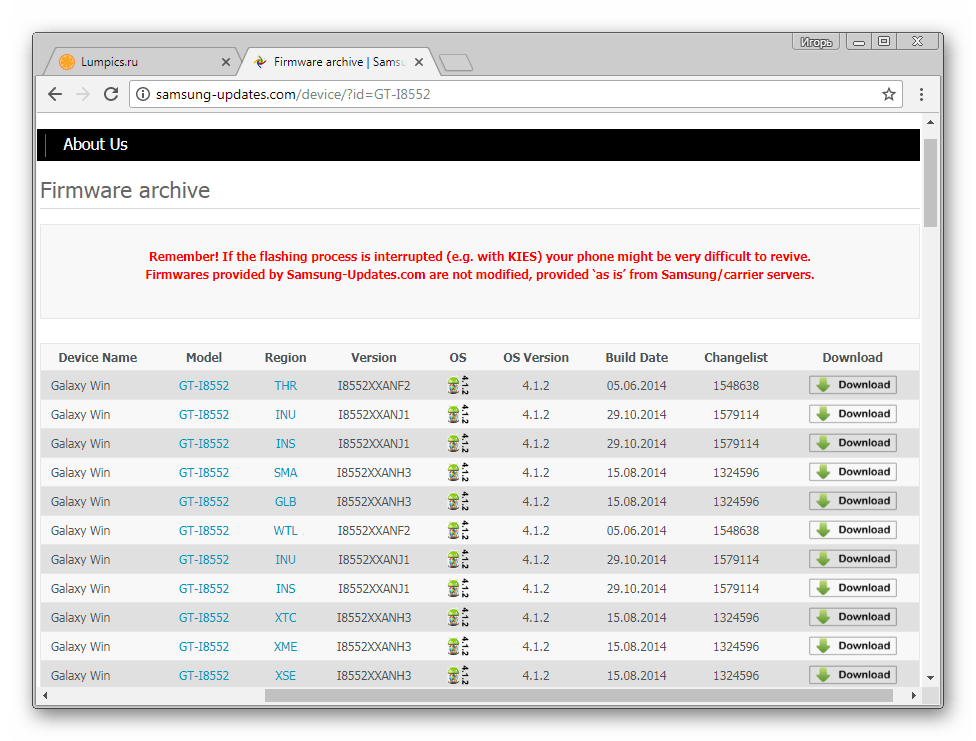Screen dimensions: 976x741
Task: Close the Firmware archive tab
Action: coord(418,62)
